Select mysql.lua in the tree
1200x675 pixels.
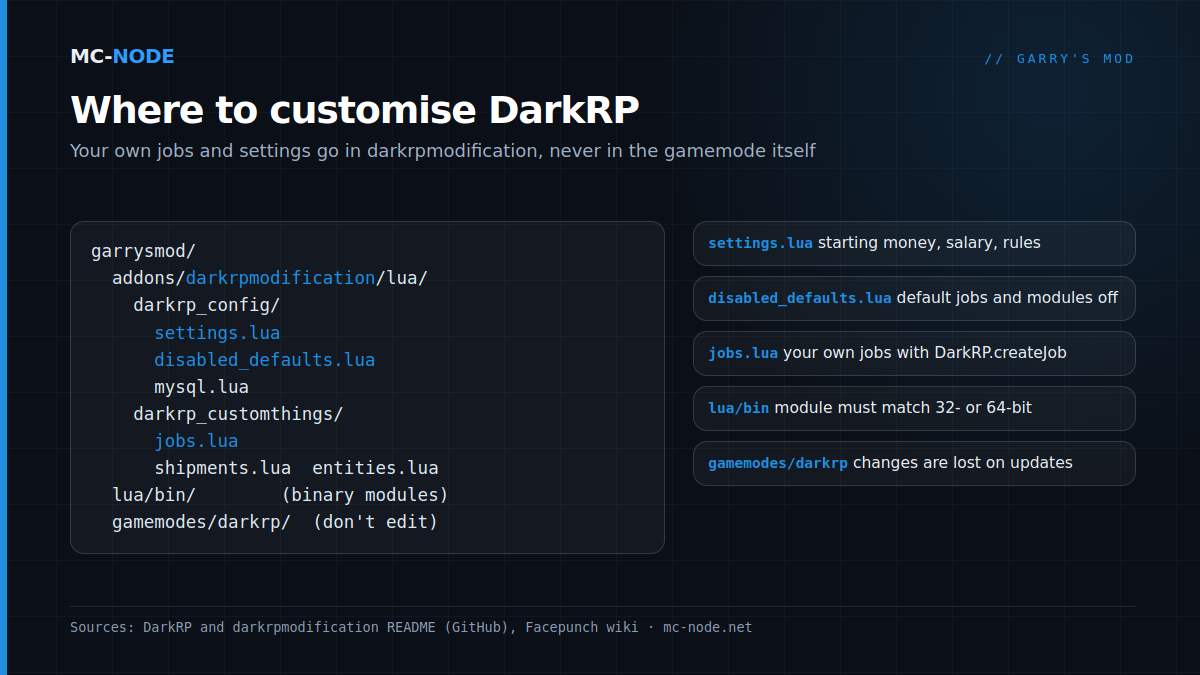pyautogui.click(x=201, y=386)
